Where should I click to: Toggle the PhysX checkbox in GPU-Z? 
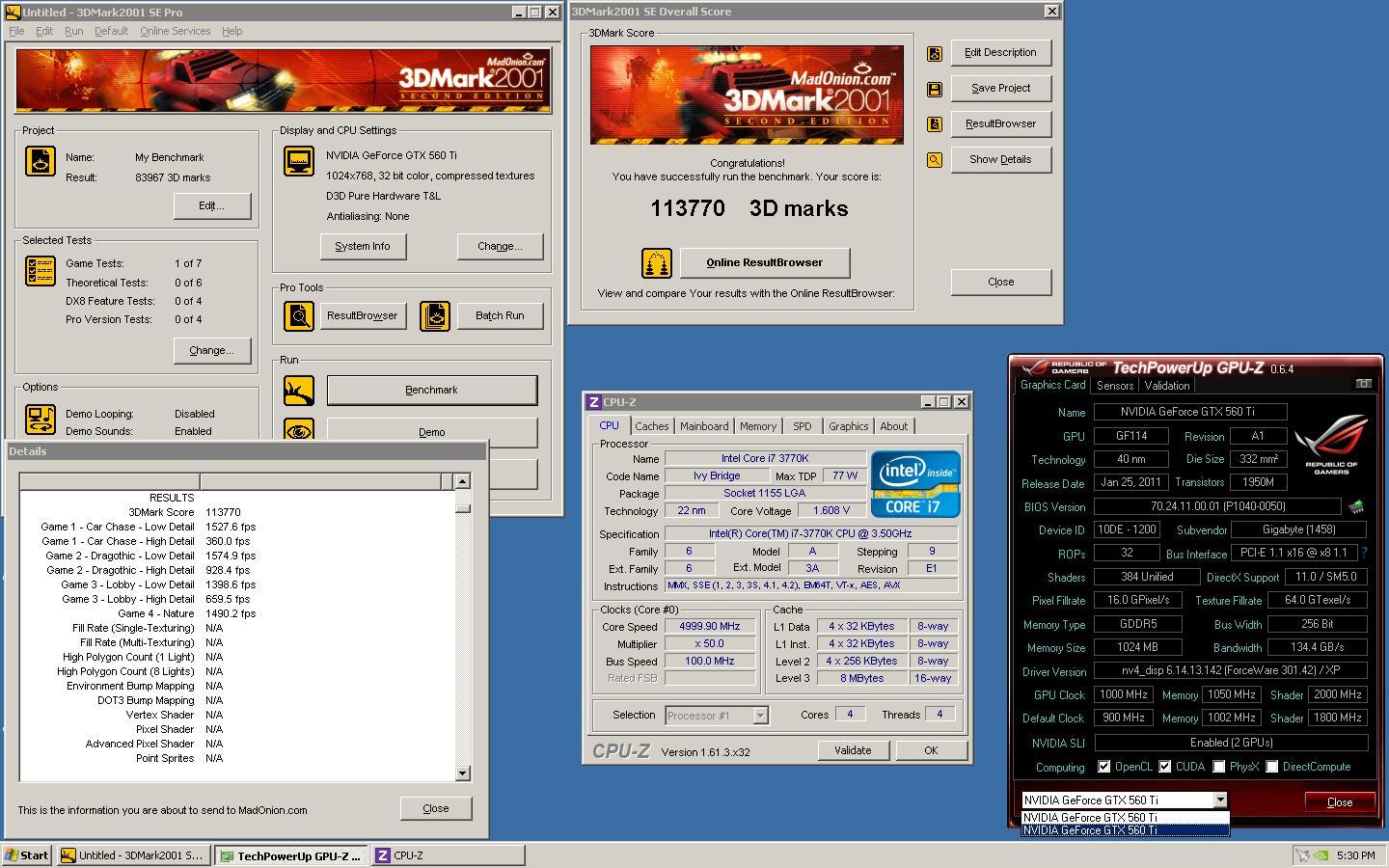tap(1219, 767)
